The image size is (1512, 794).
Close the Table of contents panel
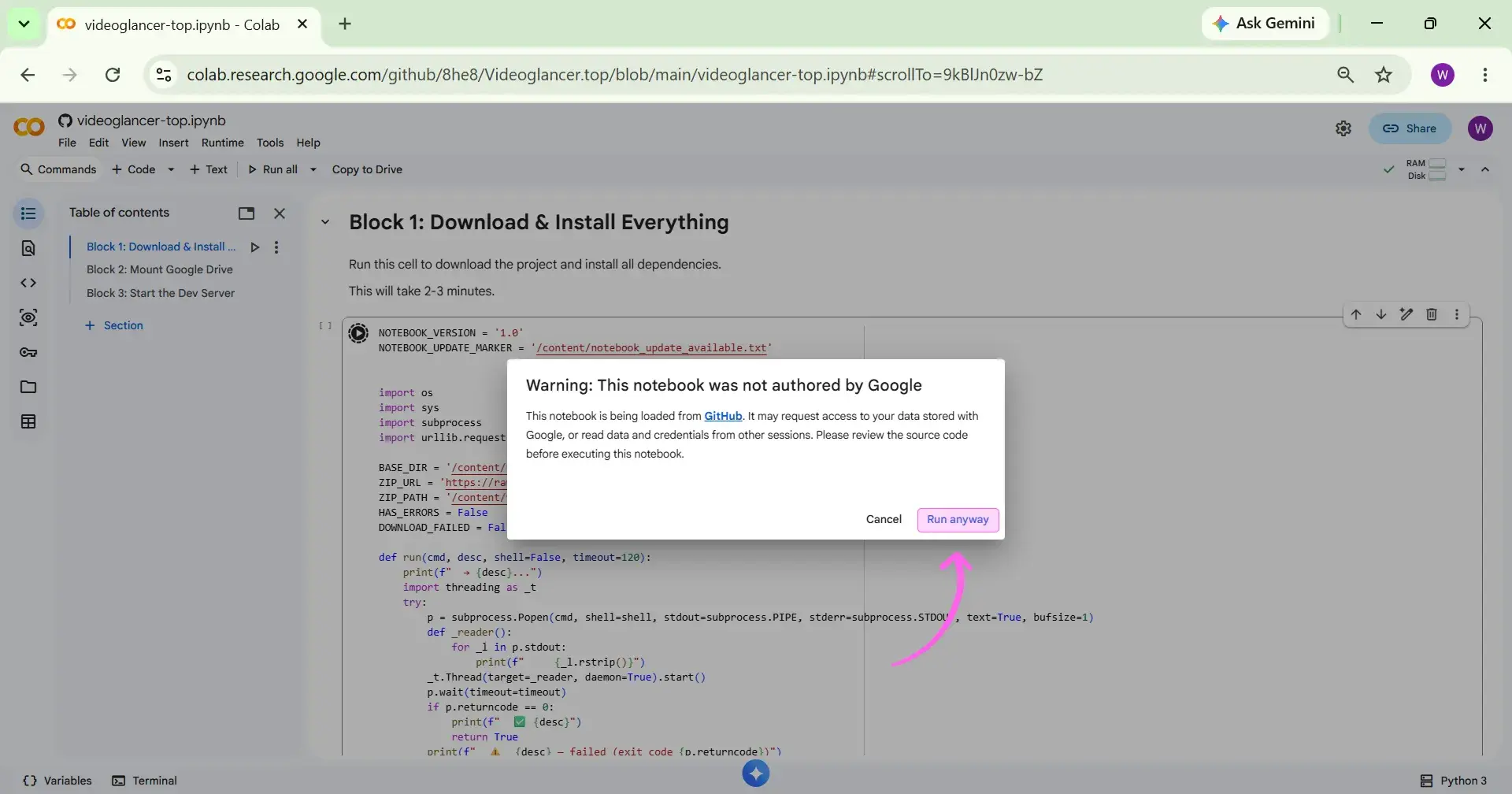(279, 213)
